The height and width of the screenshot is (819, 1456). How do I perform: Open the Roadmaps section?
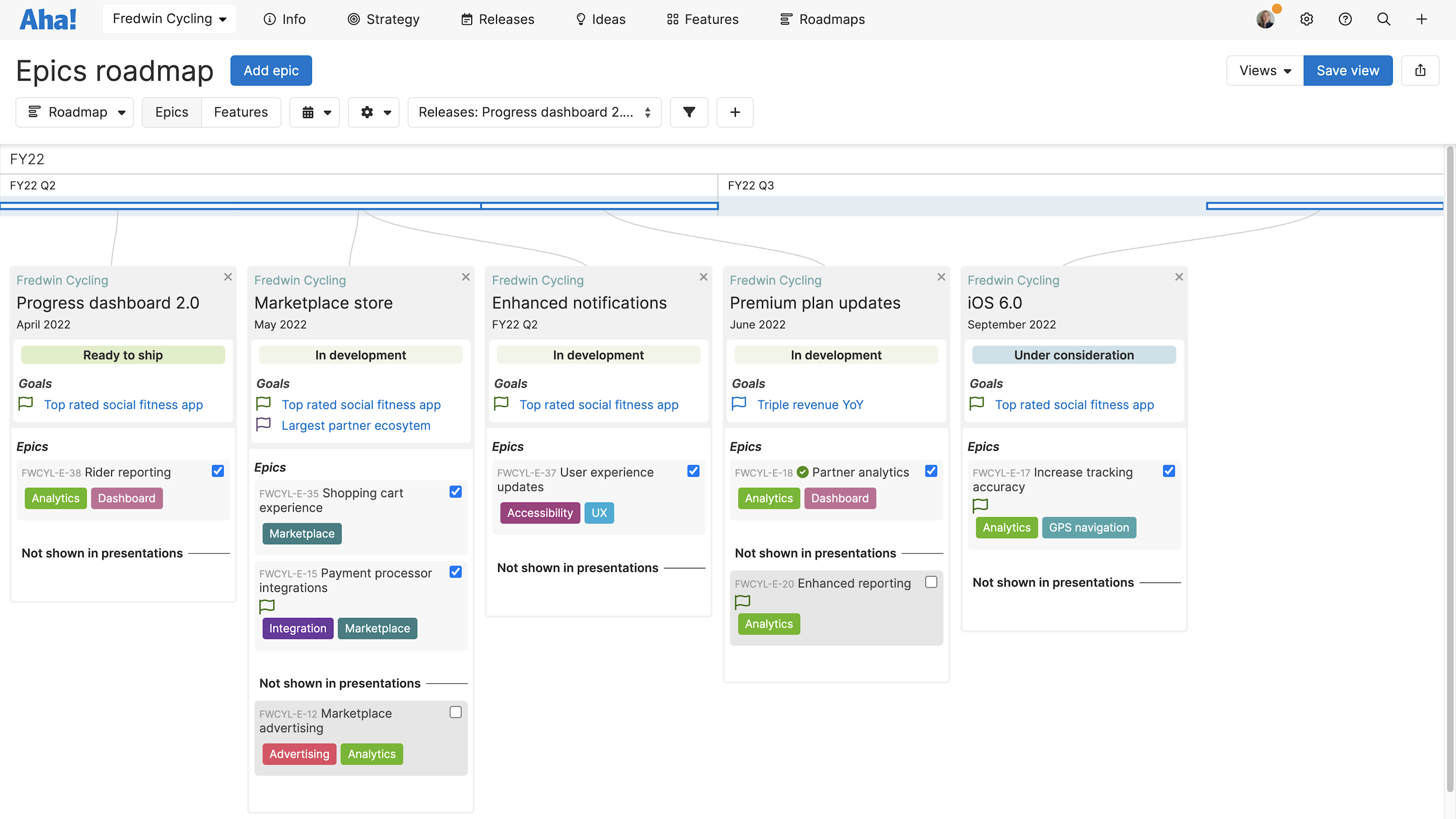822,18
